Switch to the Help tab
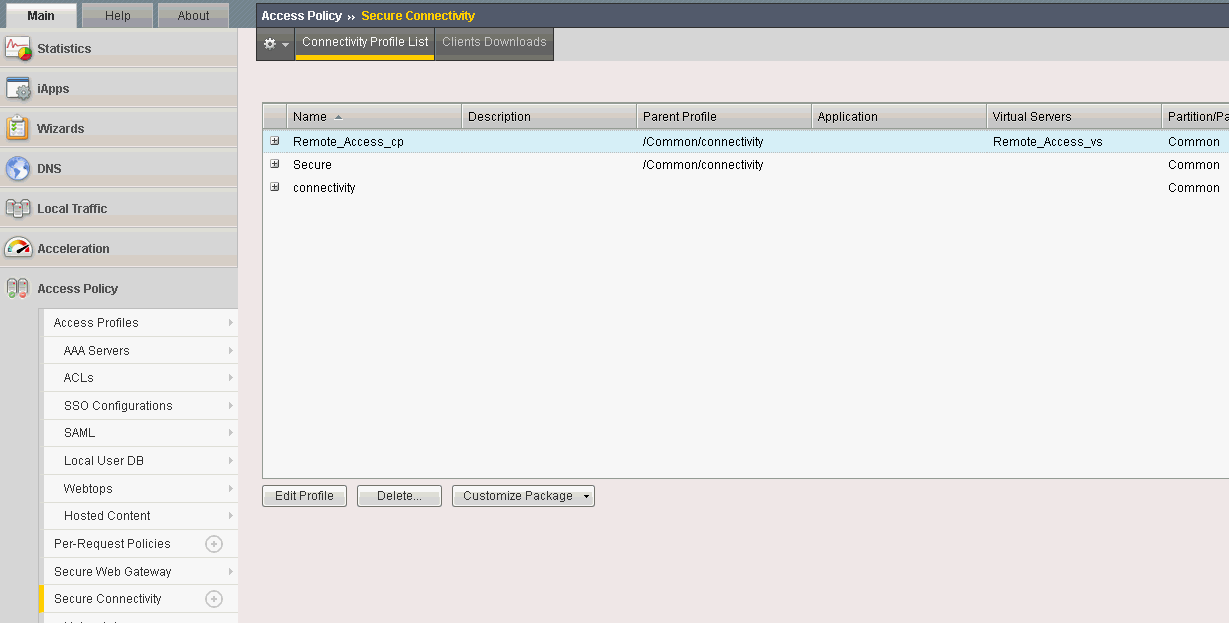The image size is (1229, 623). 118,15
